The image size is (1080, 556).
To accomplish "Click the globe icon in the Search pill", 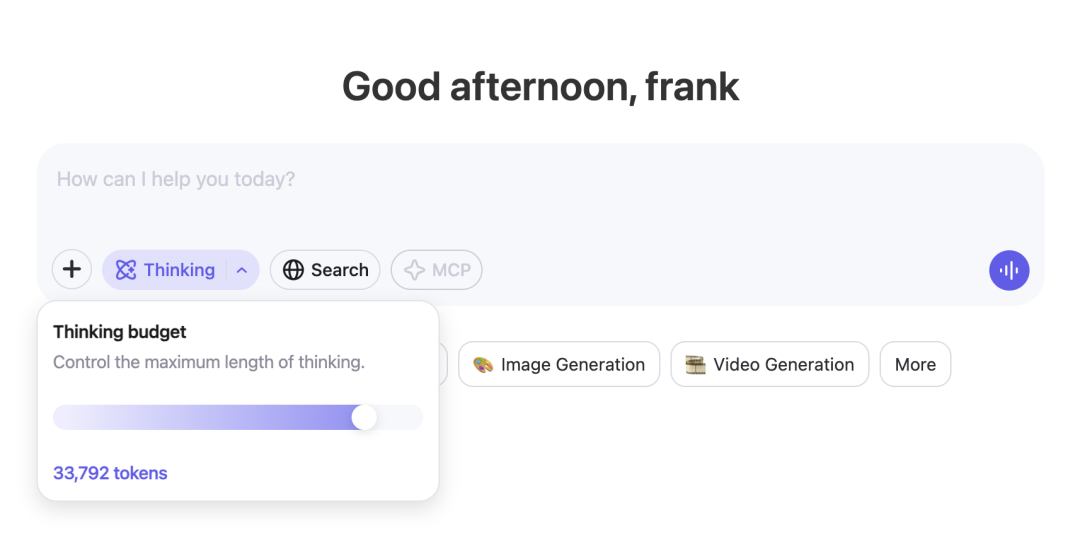I will [293, 270].
